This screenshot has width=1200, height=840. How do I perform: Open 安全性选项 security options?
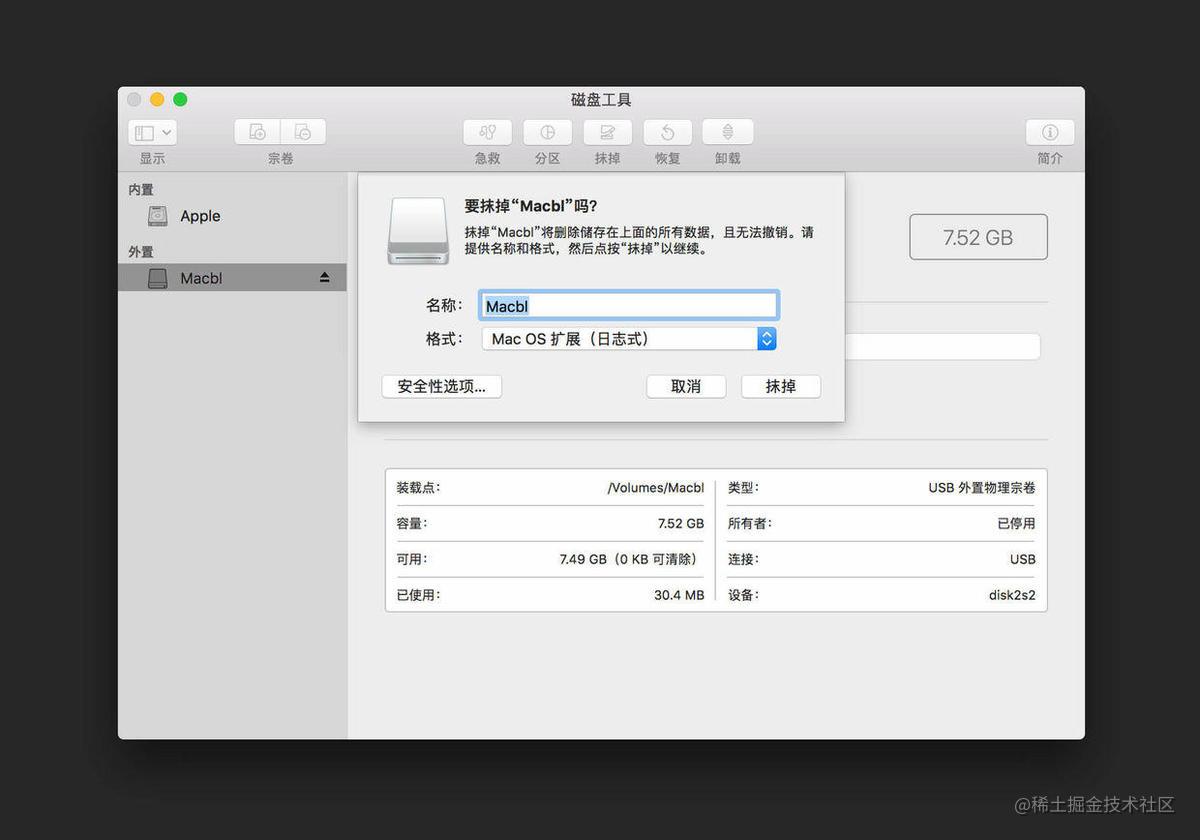coord(441,386)
